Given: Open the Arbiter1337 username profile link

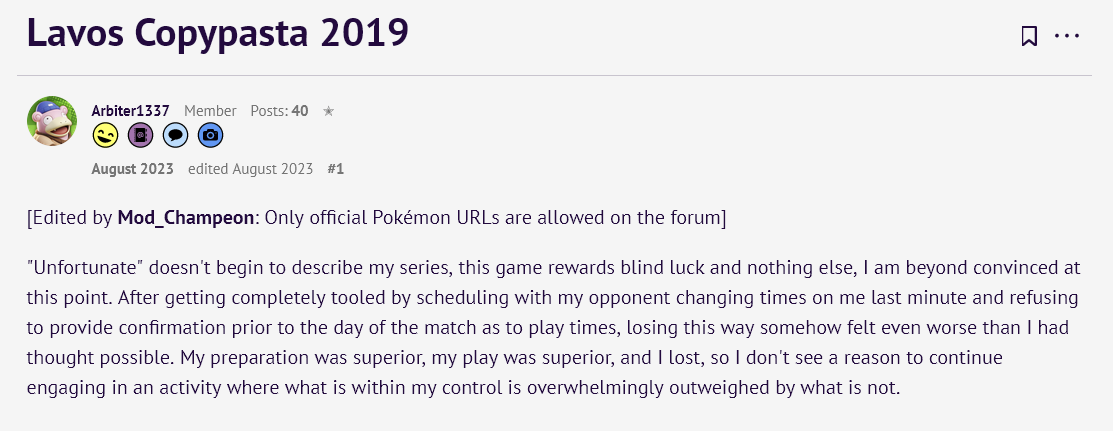Looking at the screenshot, I should pyautogui.click(x=131, y=111).
